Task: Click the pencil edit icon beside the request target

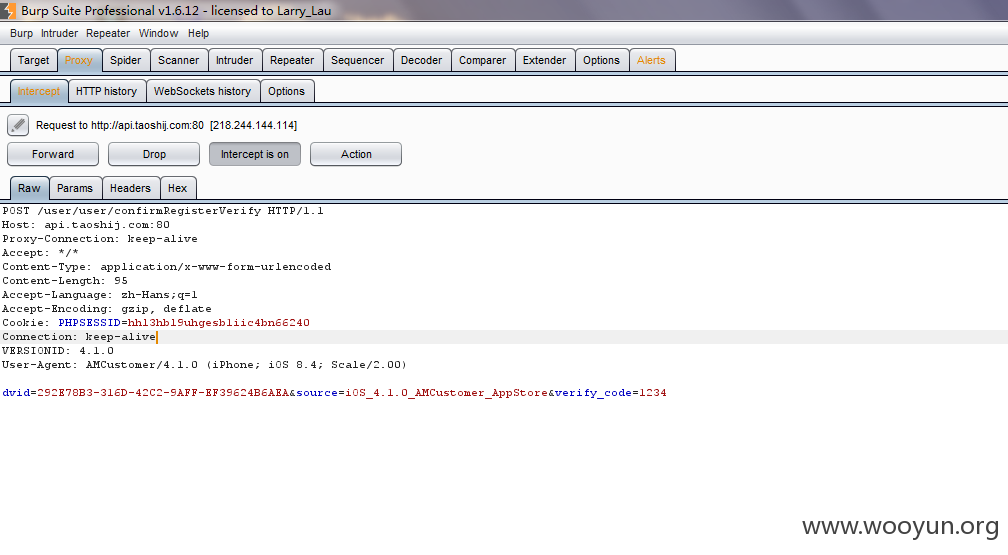Action: pos(18,125)
